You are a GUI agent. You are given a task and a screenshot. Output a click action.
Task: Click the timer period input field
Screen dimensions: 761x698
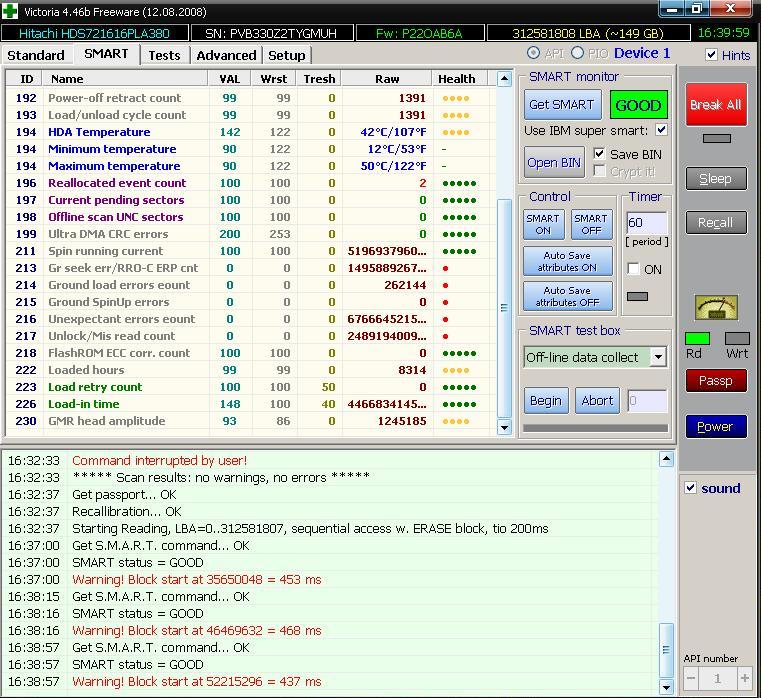click(646, 223)
